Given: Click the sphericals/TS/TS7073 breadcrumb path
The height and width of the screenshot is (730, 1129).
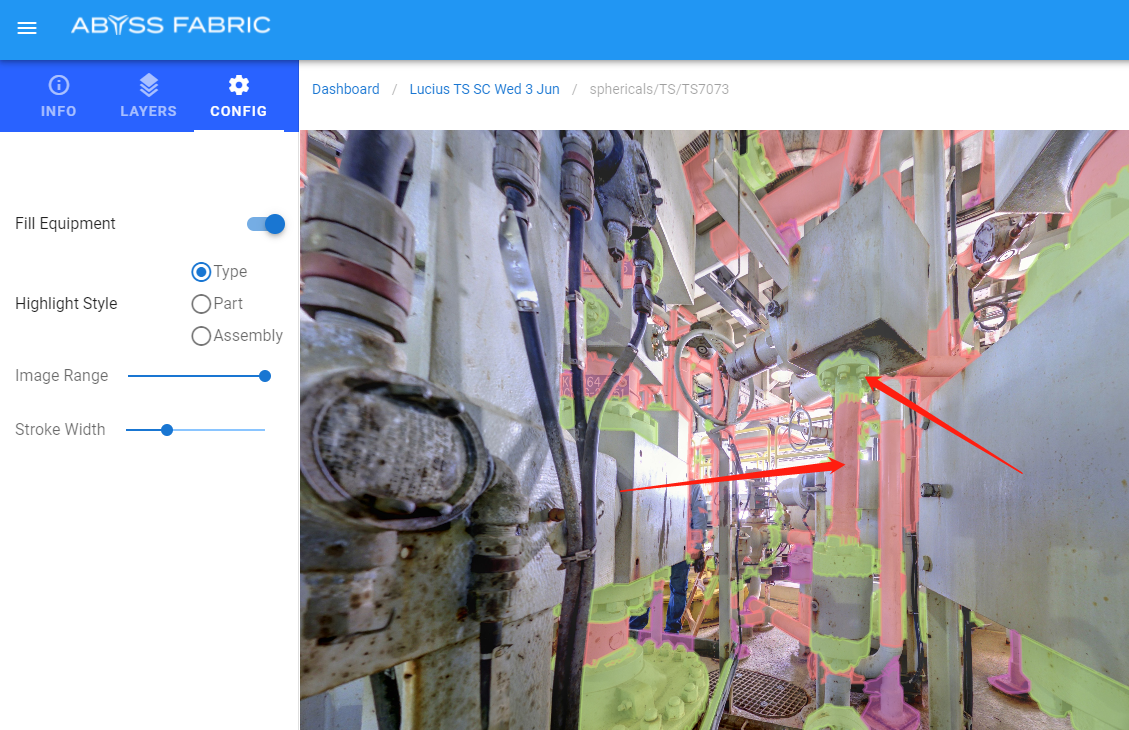Looking at the screenshot, I should 658,89.
